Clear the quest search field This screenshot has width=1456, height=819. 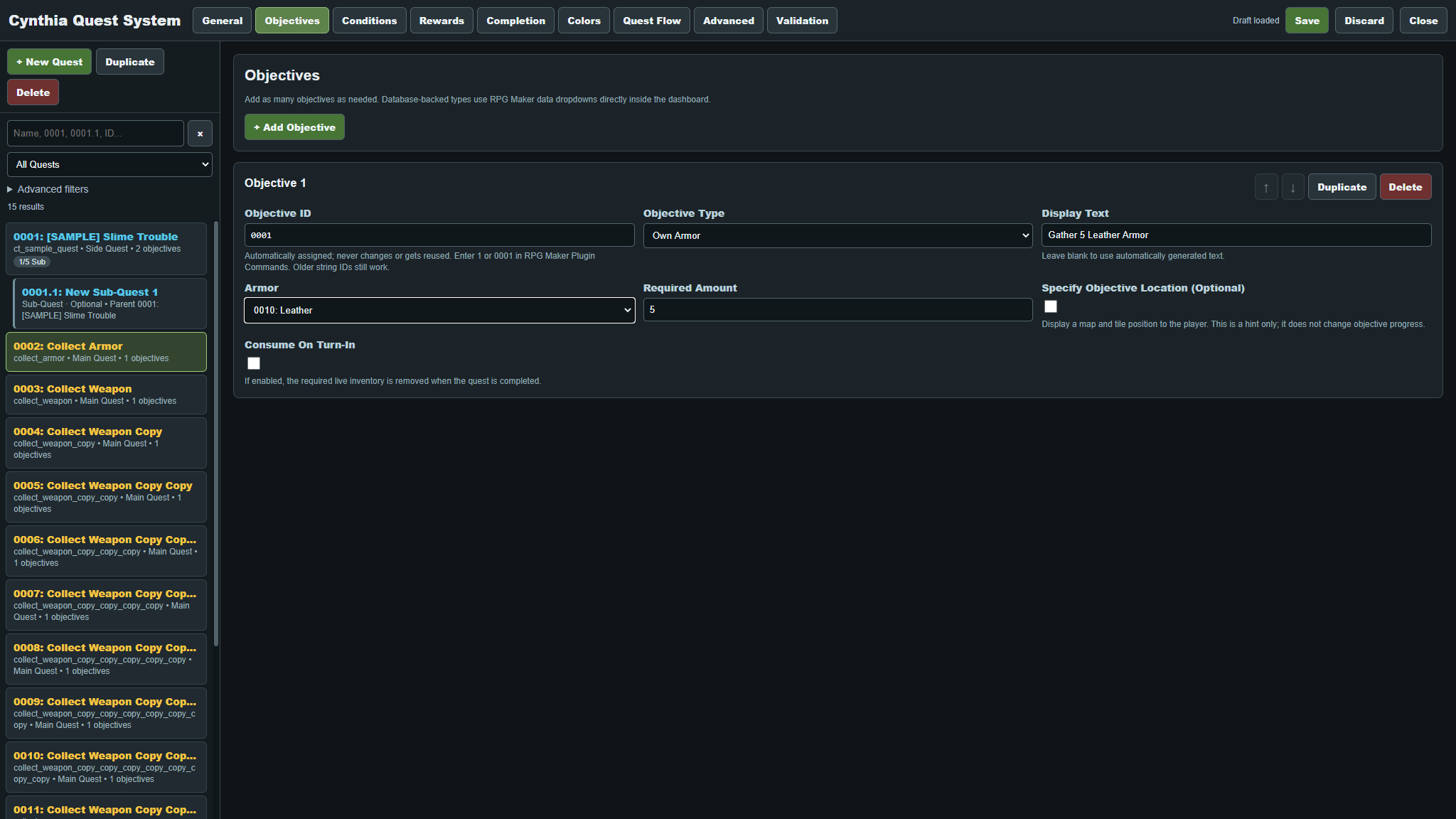click(x=200, y=134)
